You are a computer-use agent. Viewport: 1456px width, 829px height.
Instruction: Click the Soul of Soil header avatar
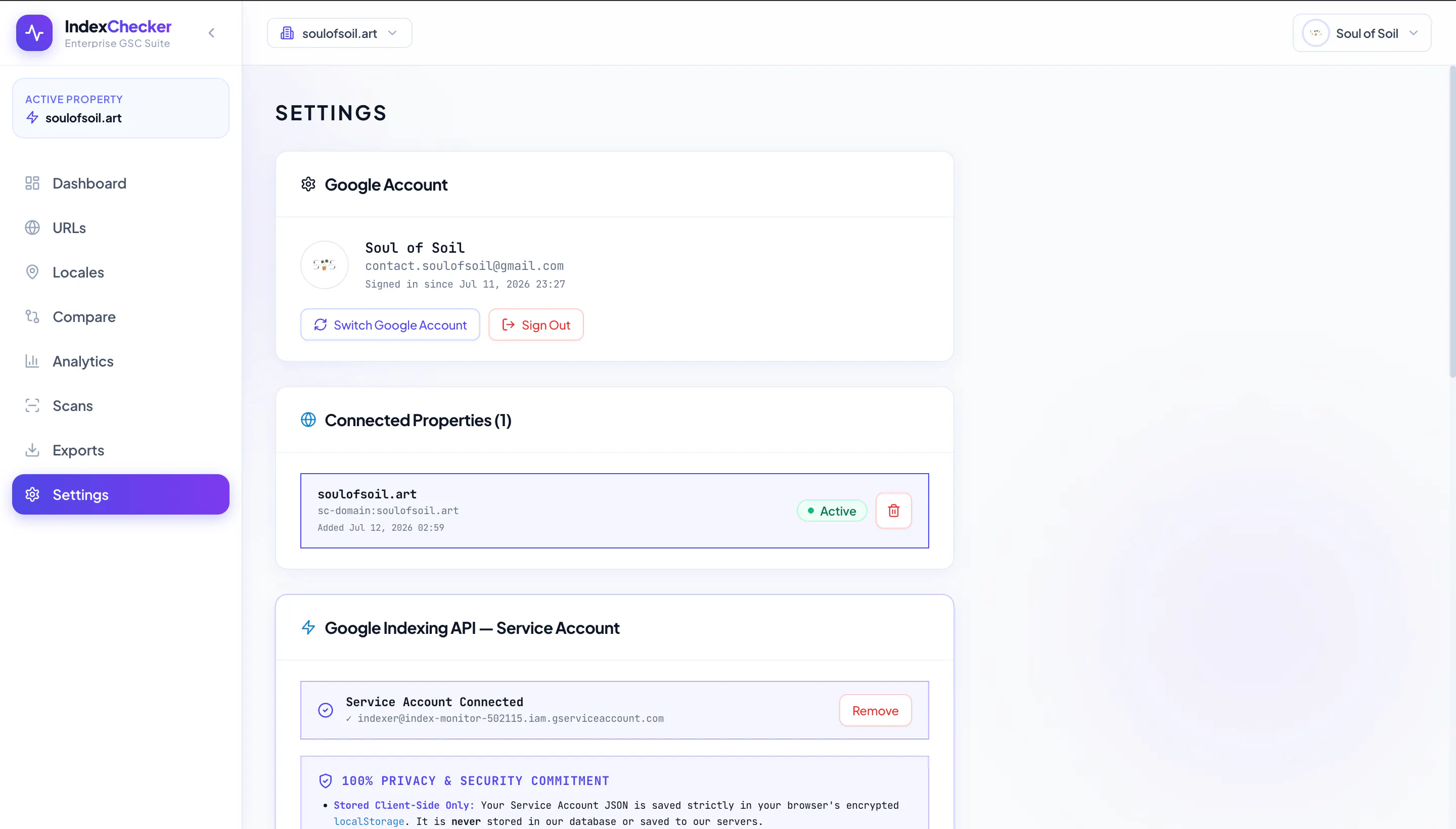point(1315,33)
